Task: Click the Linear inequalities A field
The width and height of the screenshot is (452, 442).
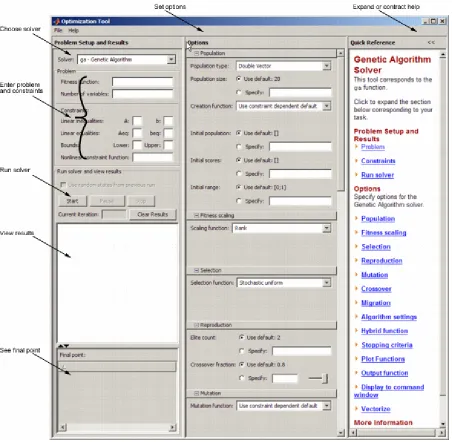Action: click(137, 121)
